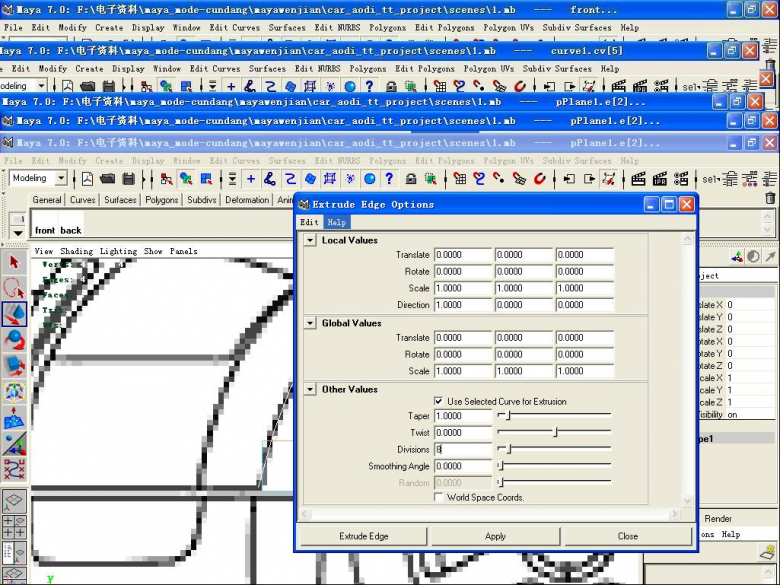Viewport: 780px width, 585px height.
Task: Enable snap to grids
Action: (x=460, y=179)
